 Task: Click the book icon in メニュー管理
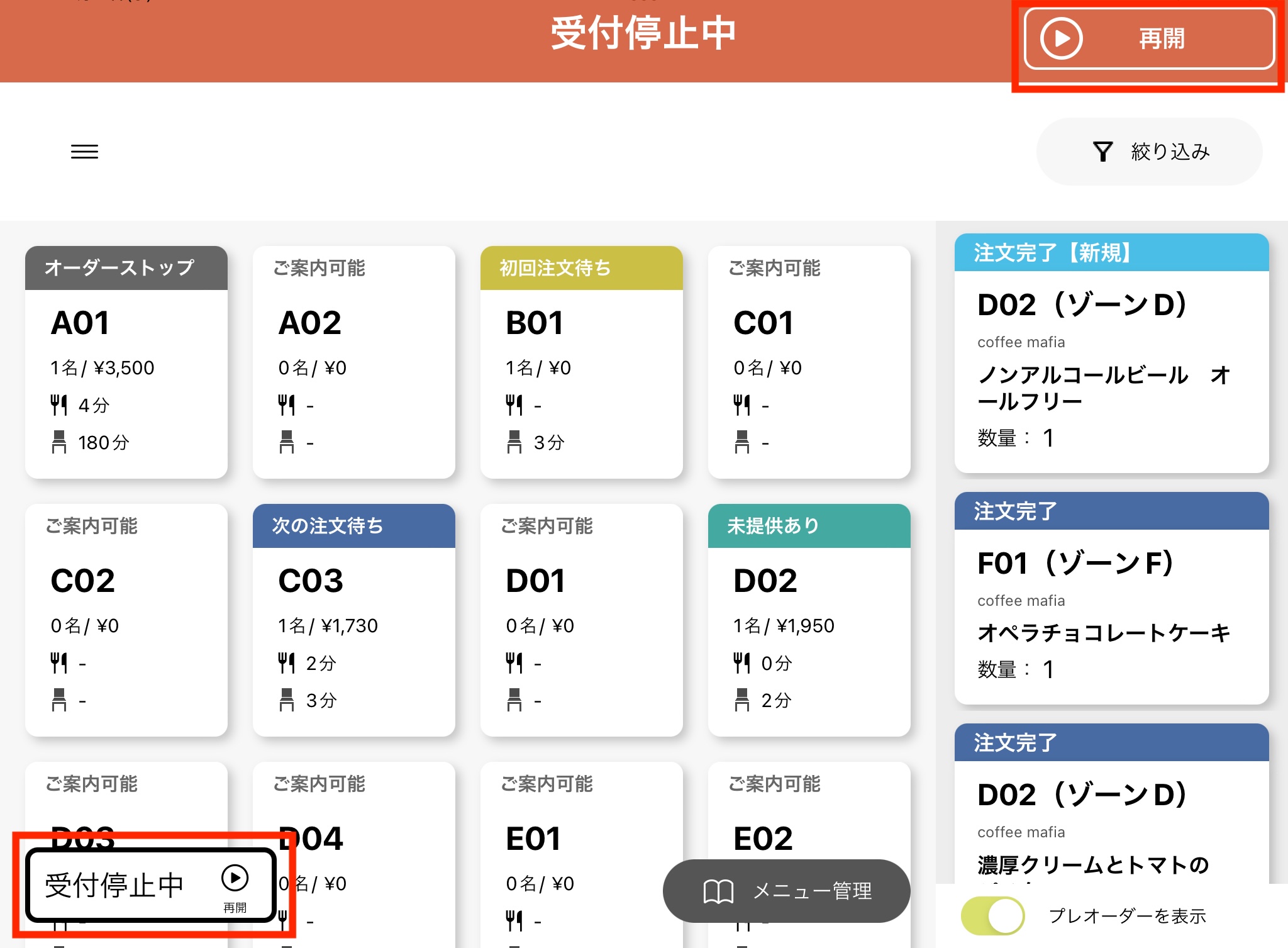coord(718,891)
